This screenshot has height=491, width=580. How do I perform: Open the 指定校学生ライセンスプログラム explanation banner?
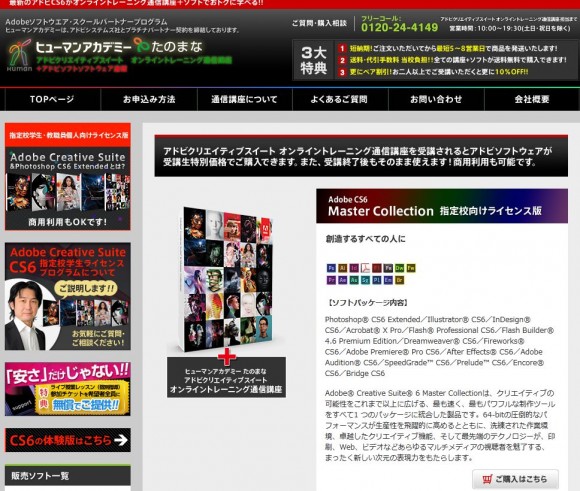68,296
